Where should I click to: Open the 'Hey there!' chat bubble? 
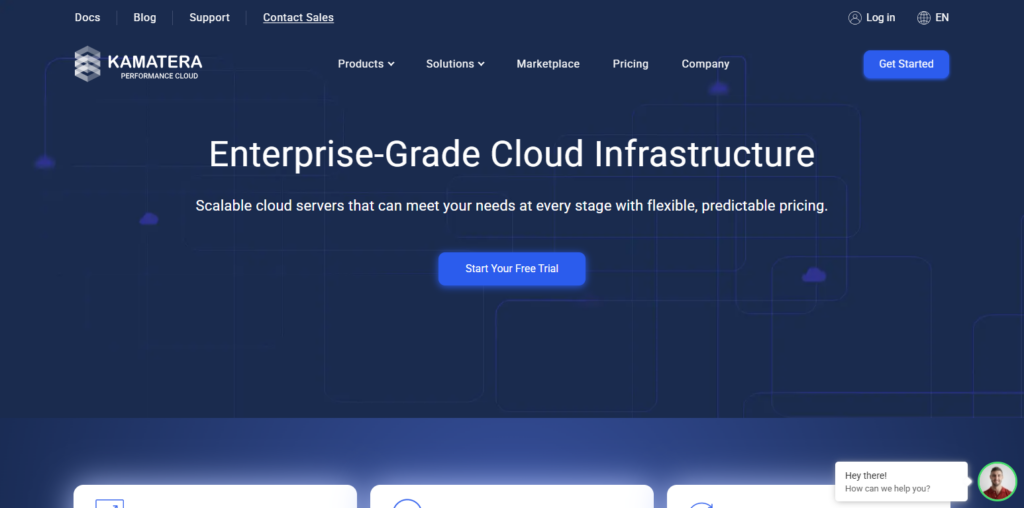901,481
